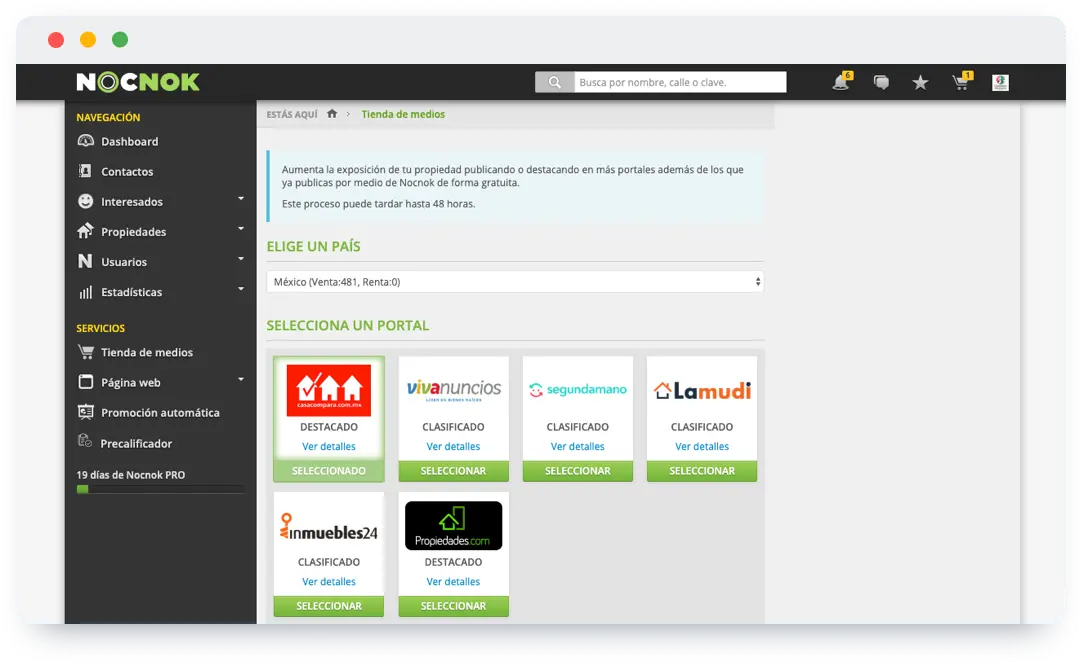
Task: Open 'Ver detalles' for Propiedades.com
Action: [x=453, y=582]
